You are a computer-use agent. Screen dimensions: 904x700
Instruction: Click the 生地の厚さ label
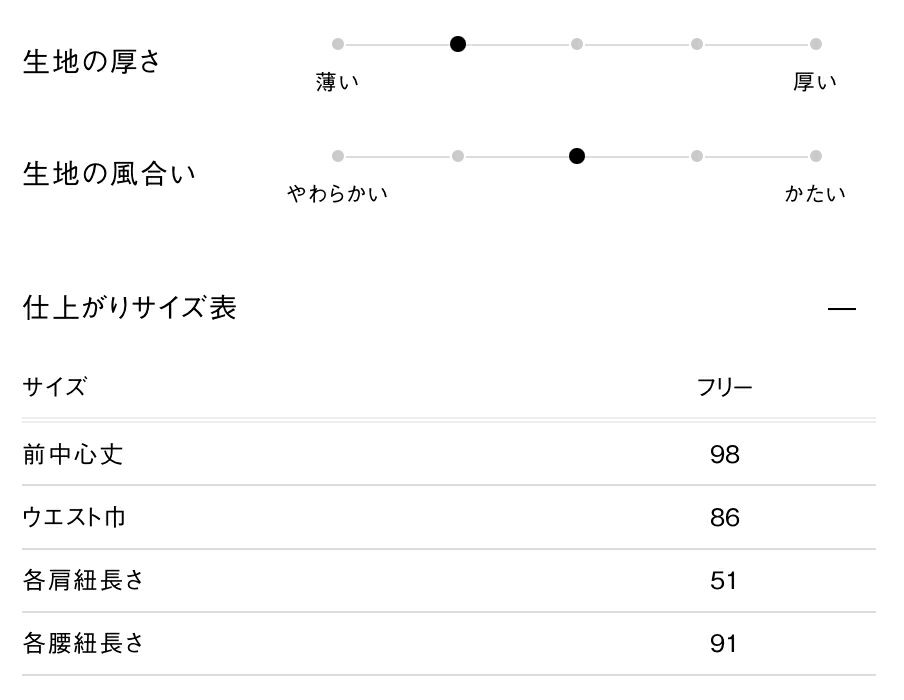[91, 62]
